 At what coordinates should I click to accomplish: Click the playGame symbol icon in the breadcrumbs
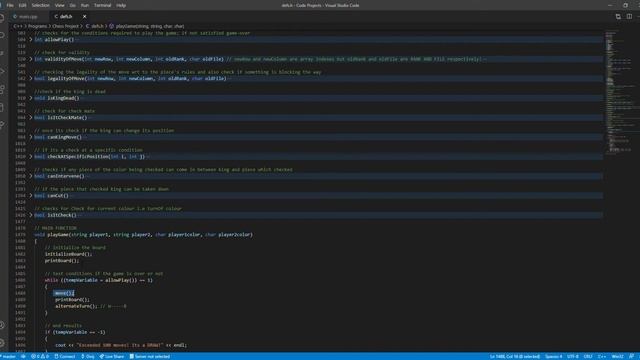[x=111, y=26]
